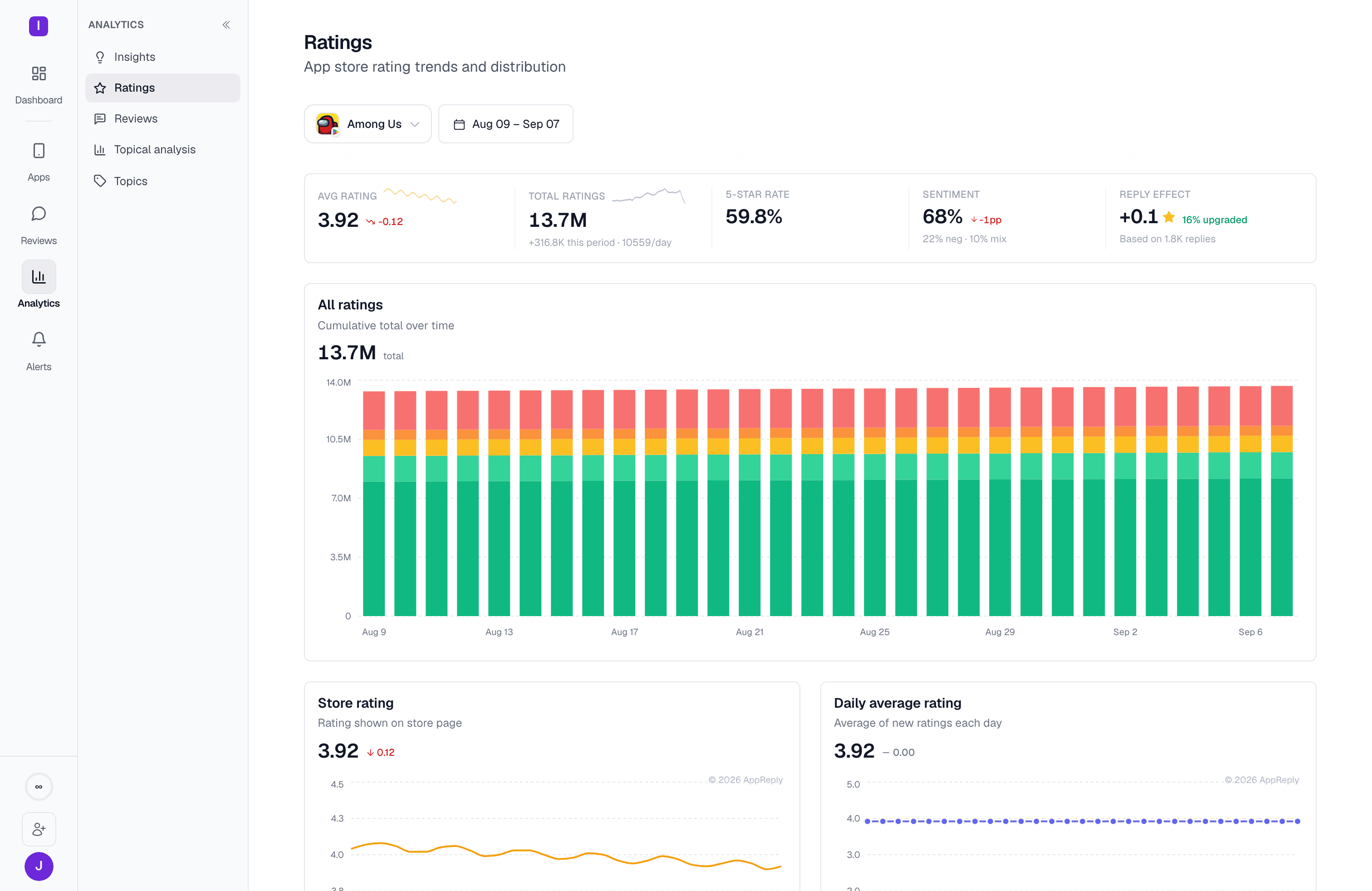1372x891 pixels.
Task: Click the Daily average rating heading
Action: pos(897,703)
